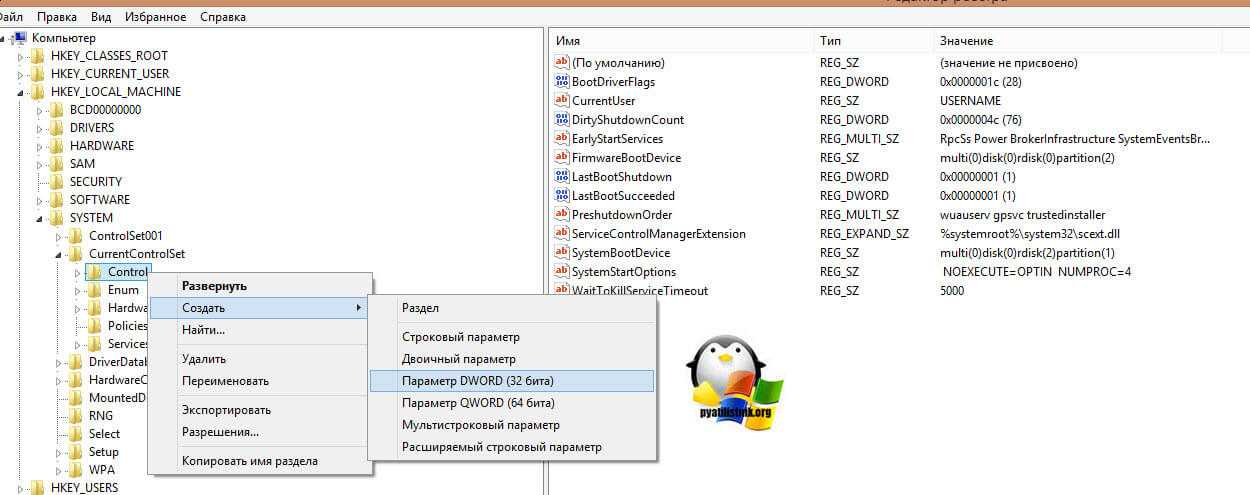
Task: Click the LastBootSucceeded DWORD icon
Action: click(x=561, y=196)
